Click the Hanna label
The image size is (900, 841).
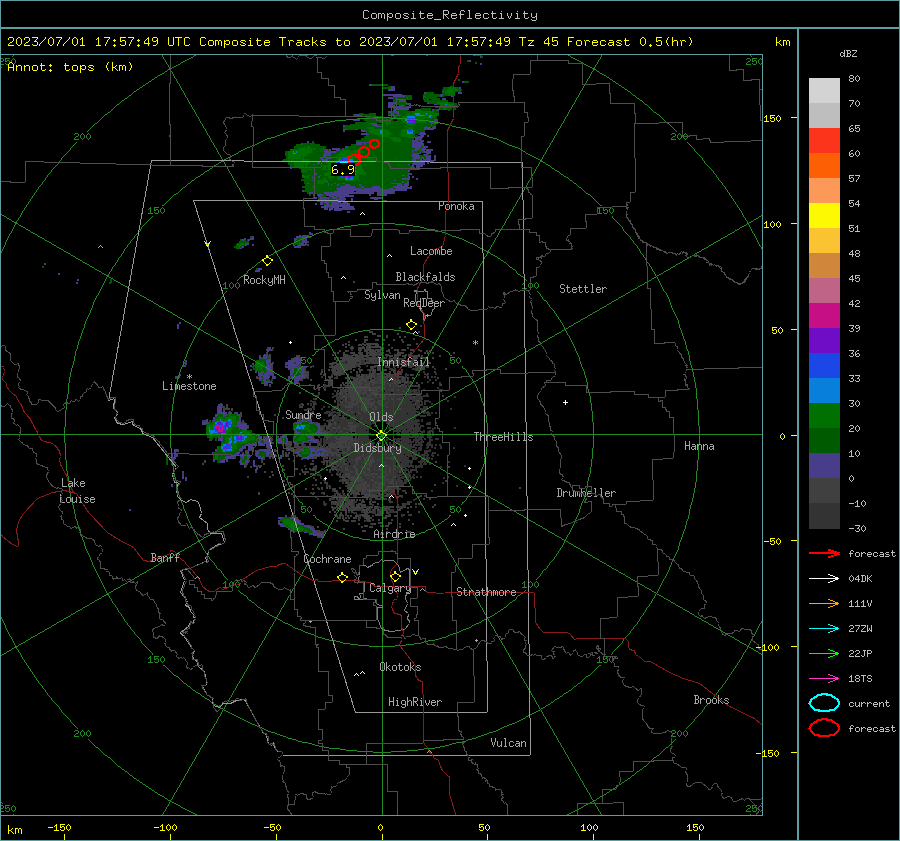tap(699, 446)
